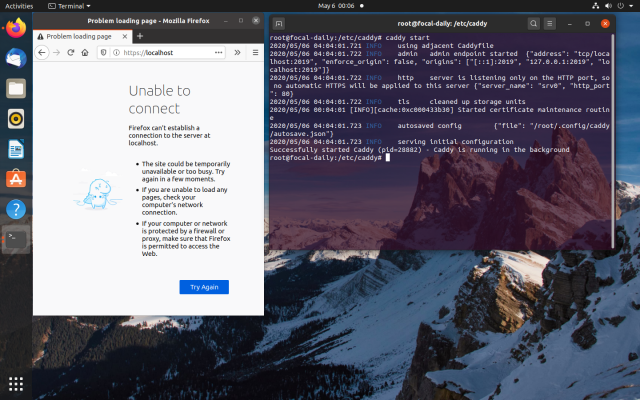Open the tracking protection shield icon
640x400 pixels.
(x=103, y=51)
